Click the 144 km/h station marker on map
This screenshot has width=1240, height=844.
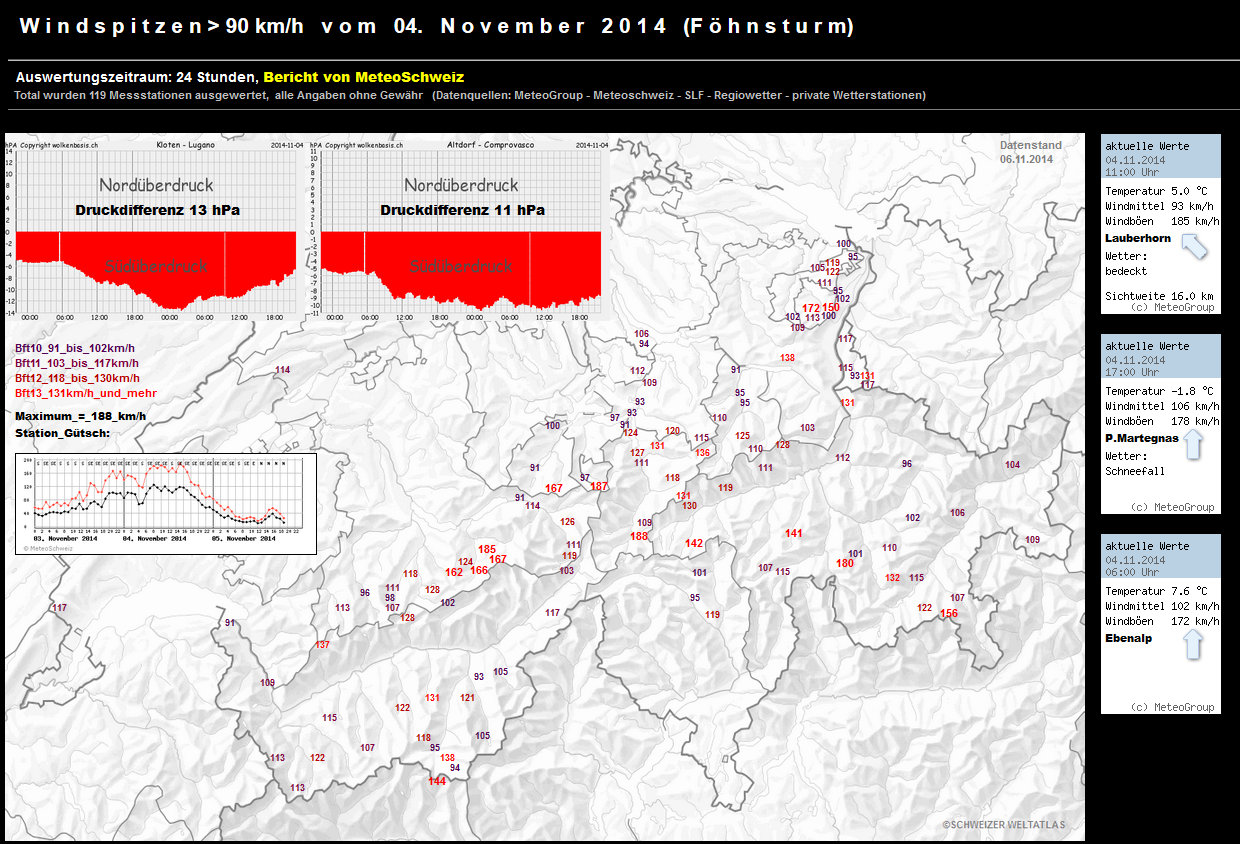coord(437,781)
